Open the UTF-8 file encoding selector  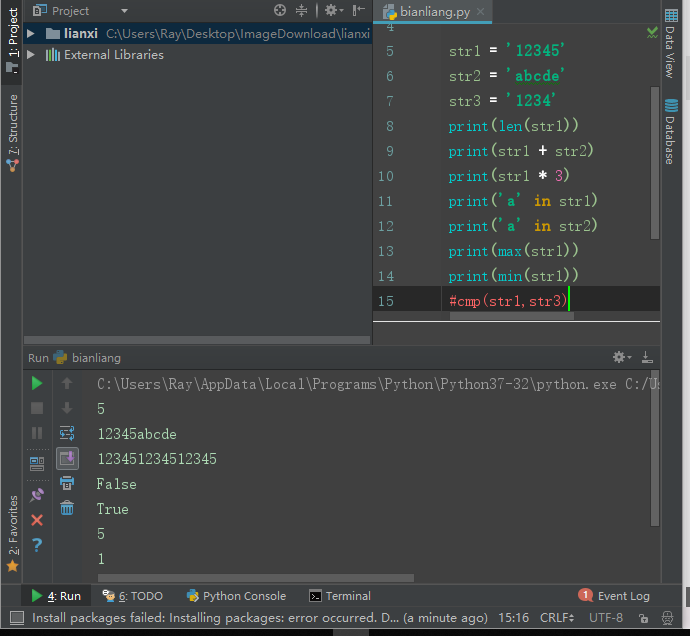click(x=606, y=618)
